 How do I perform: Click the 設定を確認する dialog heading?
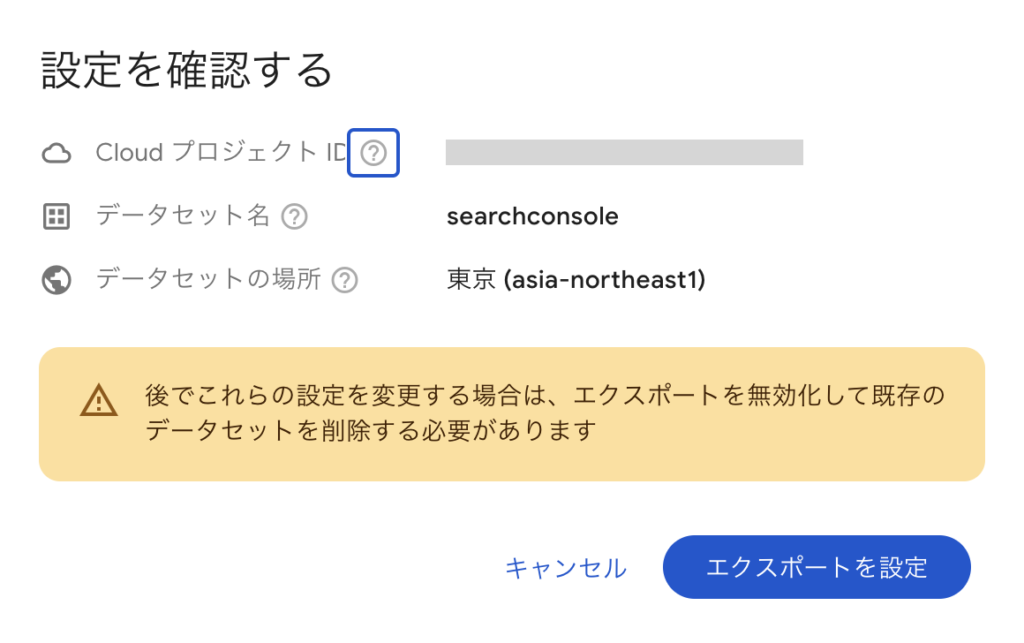point(187,71)
